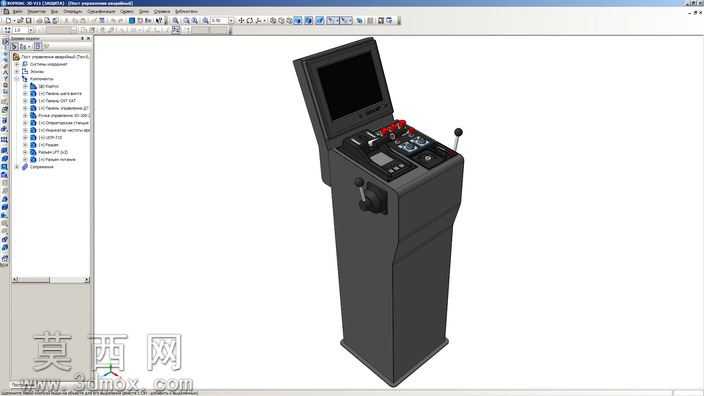Open the Справка menu
Viewport: 704px width, 396px height.
[x=162, y=11]
